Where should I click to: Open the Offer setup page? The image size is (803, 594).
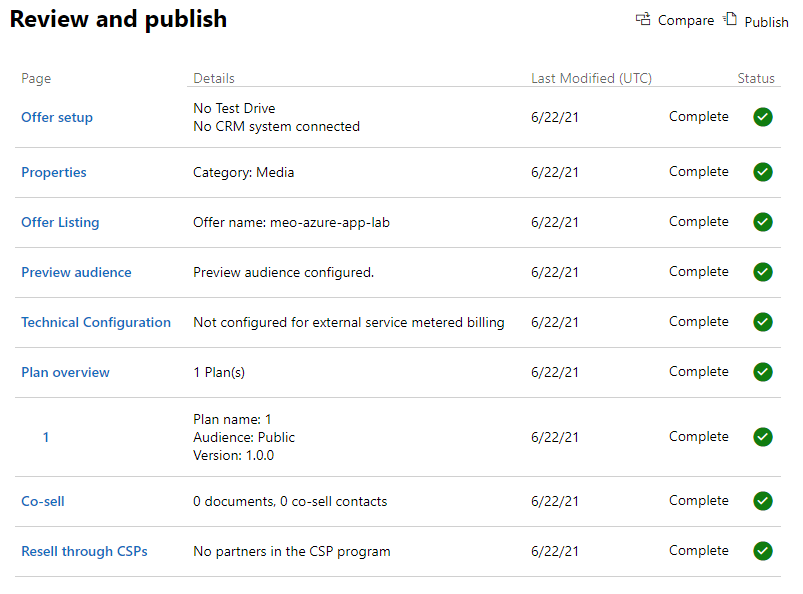pos(56,117)
